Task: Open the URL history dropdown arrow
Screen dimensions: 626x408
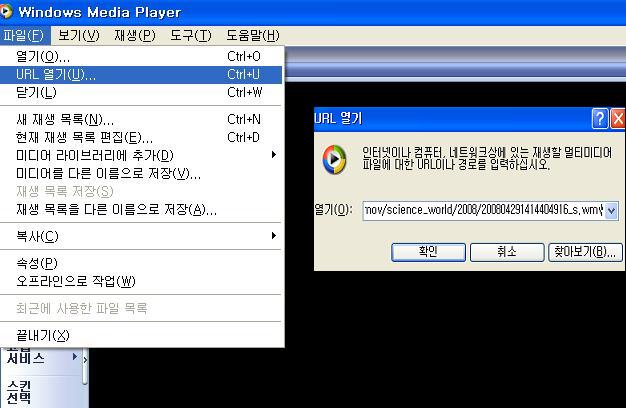Action: click(x=611, y=210)
